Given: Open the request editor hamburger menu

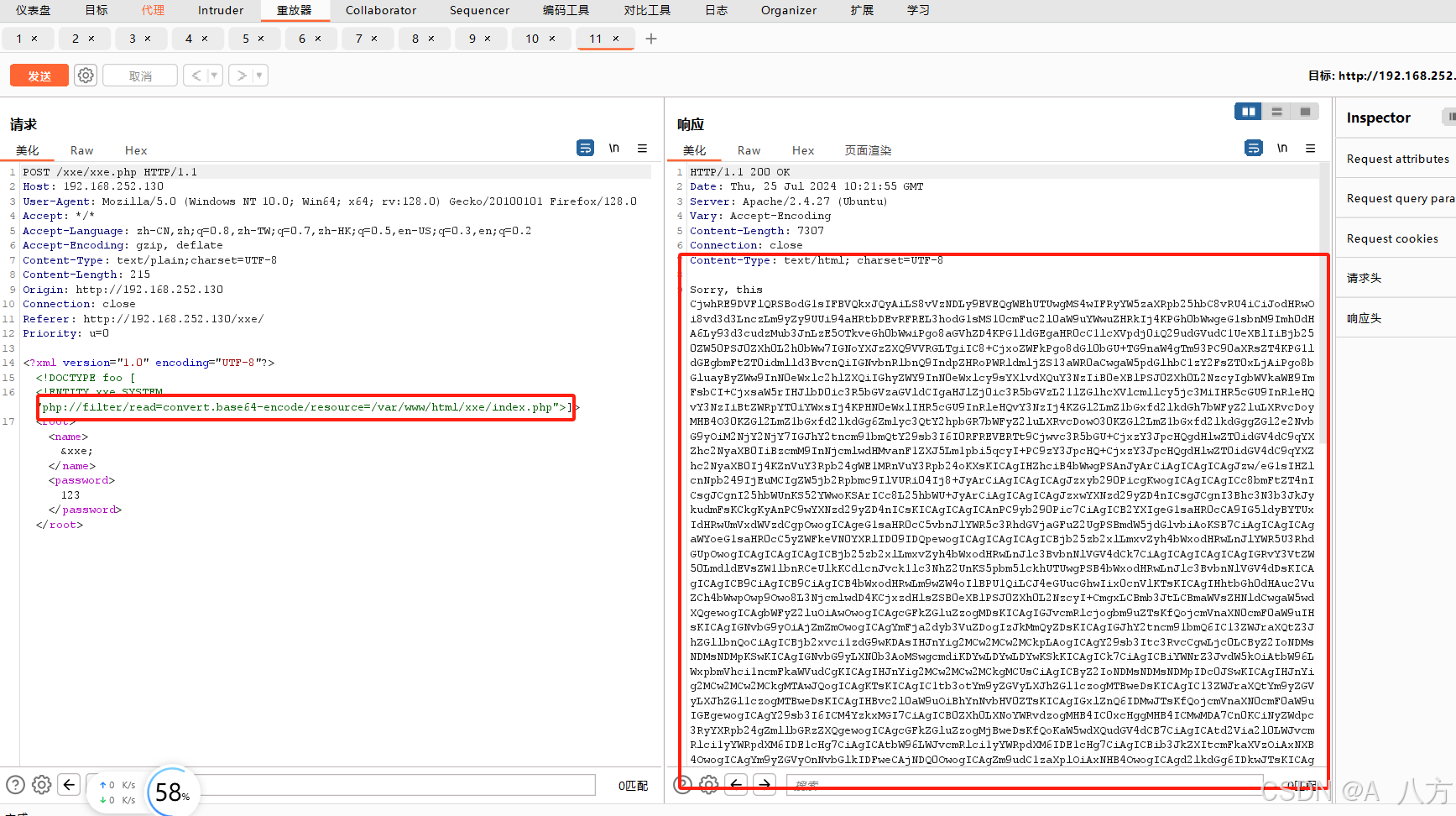Looking at the screenshot, I should point(642,148).
